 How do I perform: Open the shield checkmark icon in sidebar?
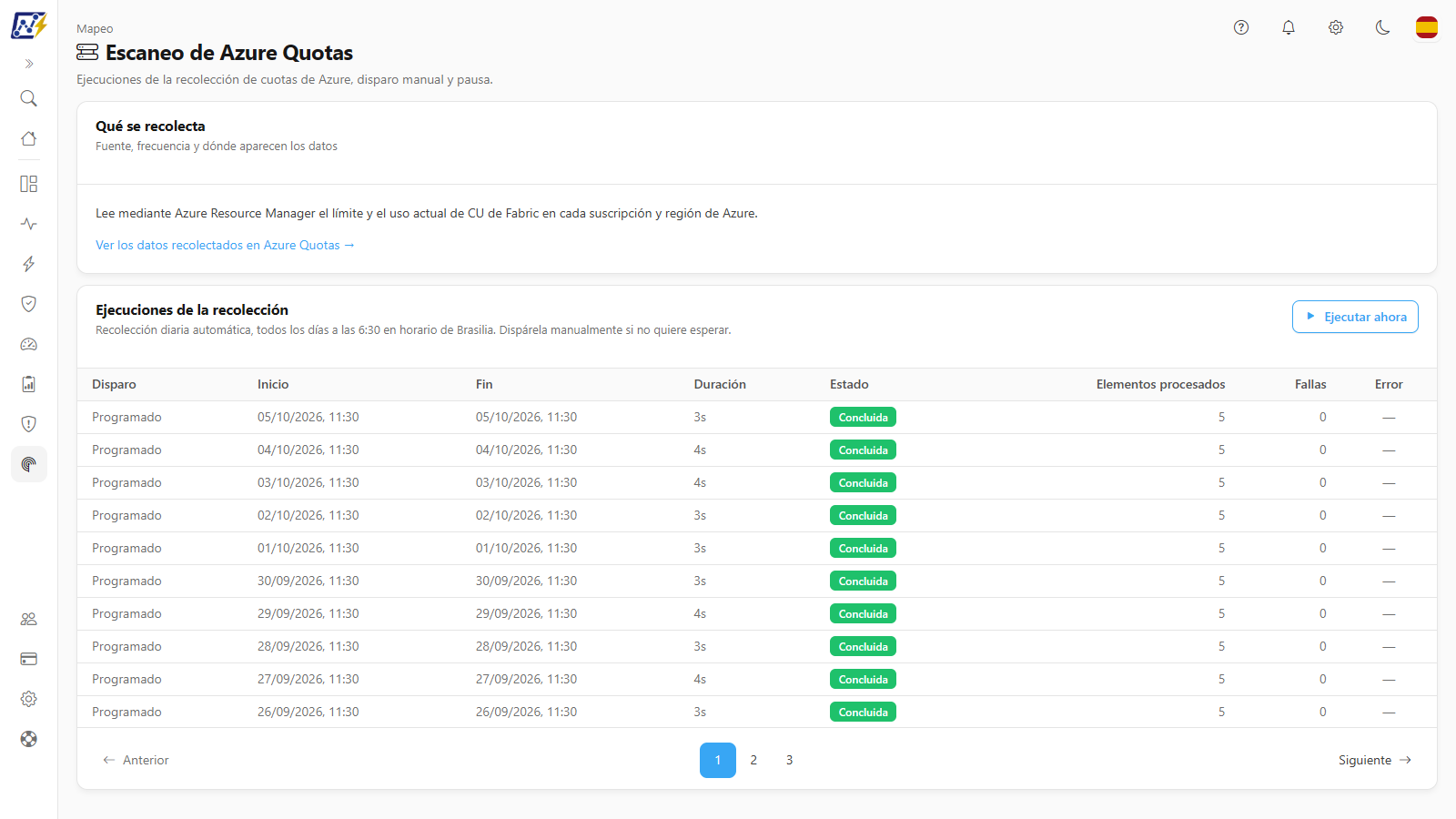29,304
